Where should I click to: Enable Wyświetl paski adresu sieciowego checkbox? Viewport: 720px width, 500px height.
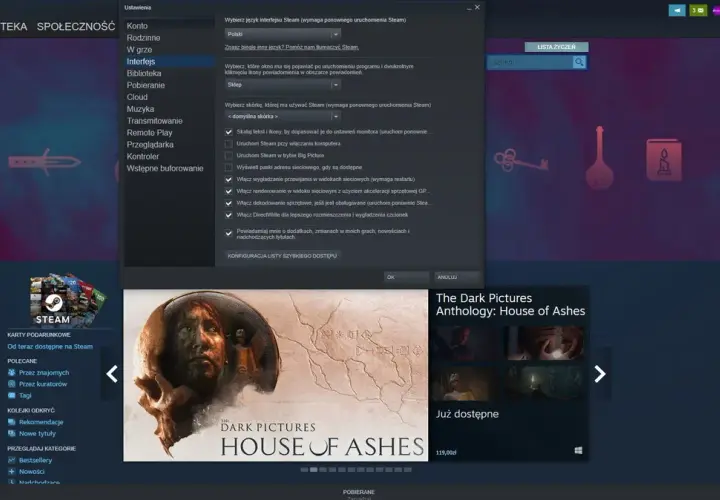(229, 168)
